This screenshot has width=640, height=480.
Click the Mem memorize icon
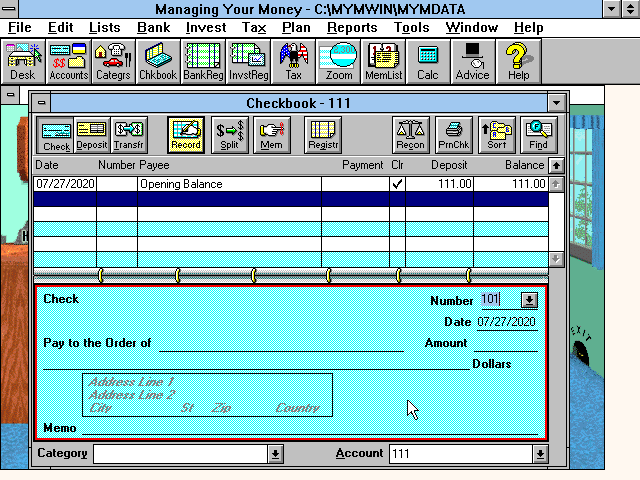tap(272, 135)
